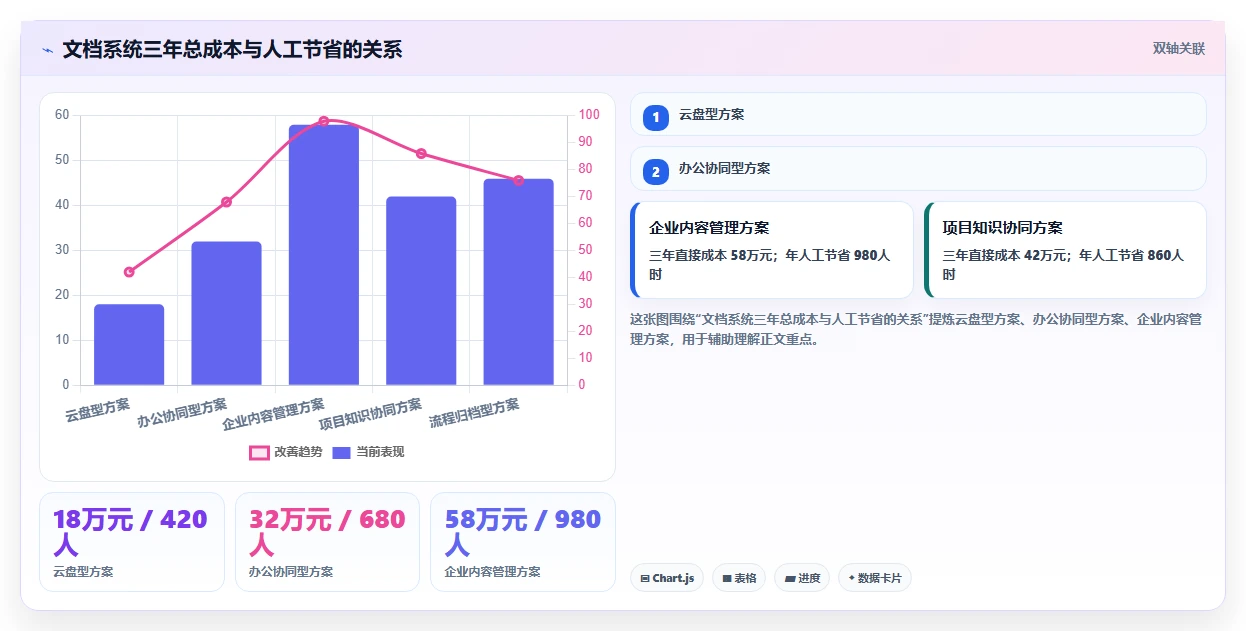Click the text 三年直接成本 58万元

[x=713, y=256]
